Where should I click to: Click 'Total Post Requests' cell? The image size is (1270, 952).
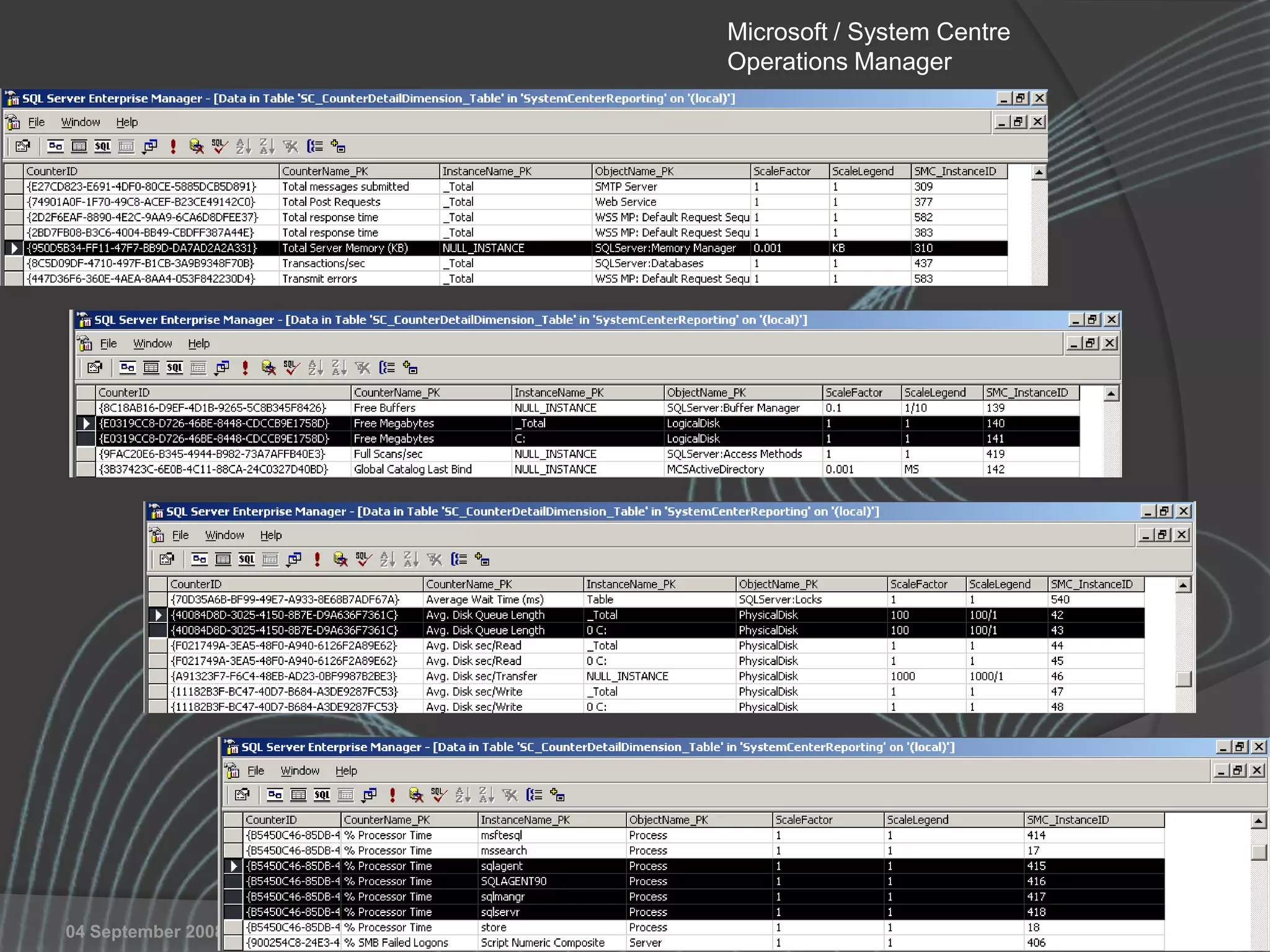pos(359,202)
